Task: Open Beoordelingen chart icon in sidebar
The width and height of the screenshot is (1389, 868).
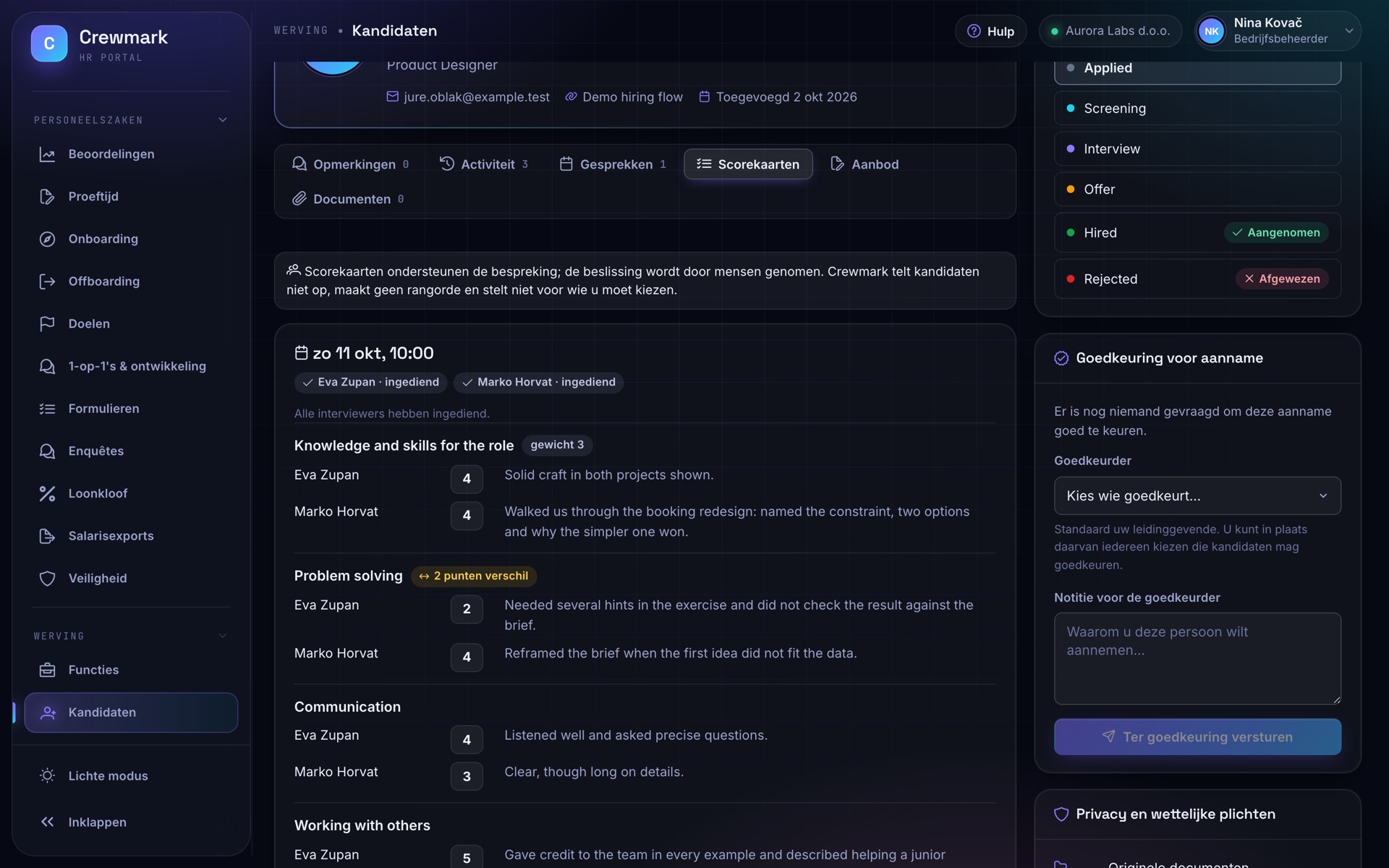Action: point(47,154)
